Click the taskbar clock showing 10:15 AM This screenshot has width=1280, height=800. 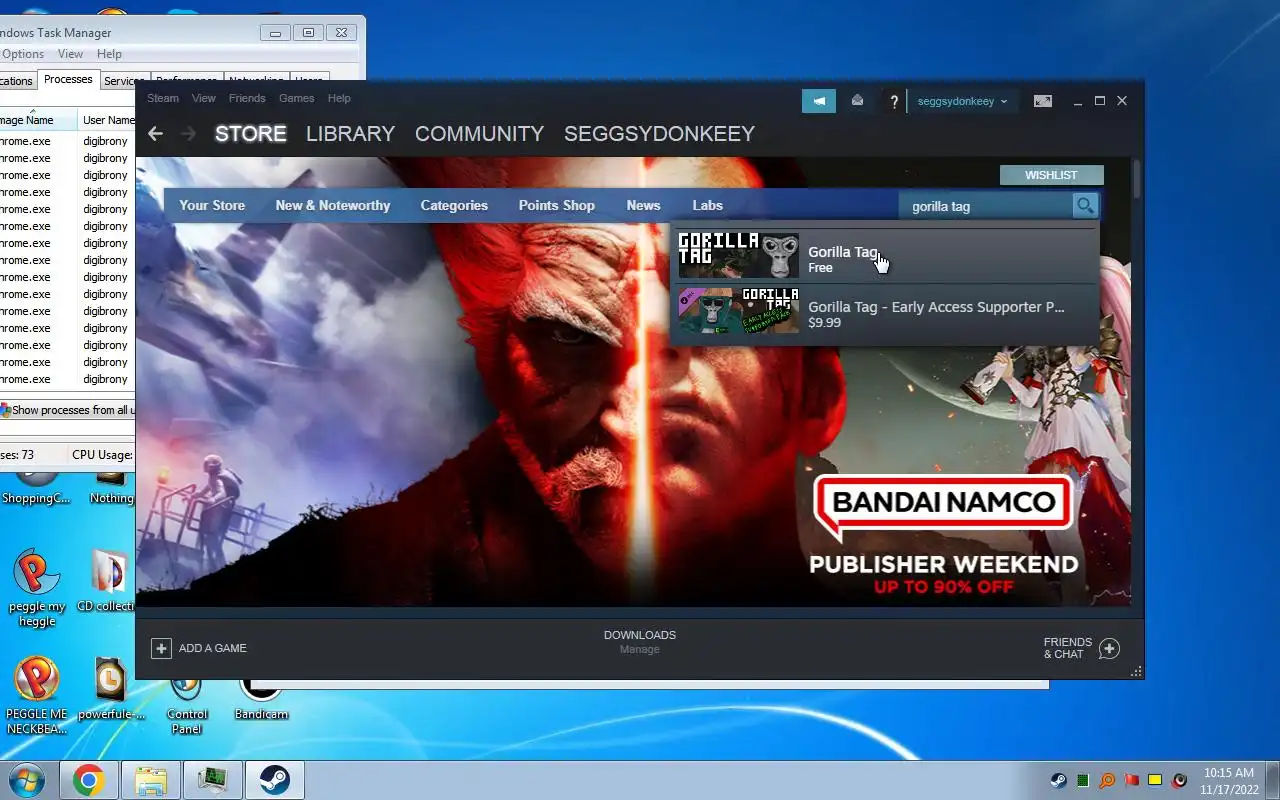[x=1228, y=781]
